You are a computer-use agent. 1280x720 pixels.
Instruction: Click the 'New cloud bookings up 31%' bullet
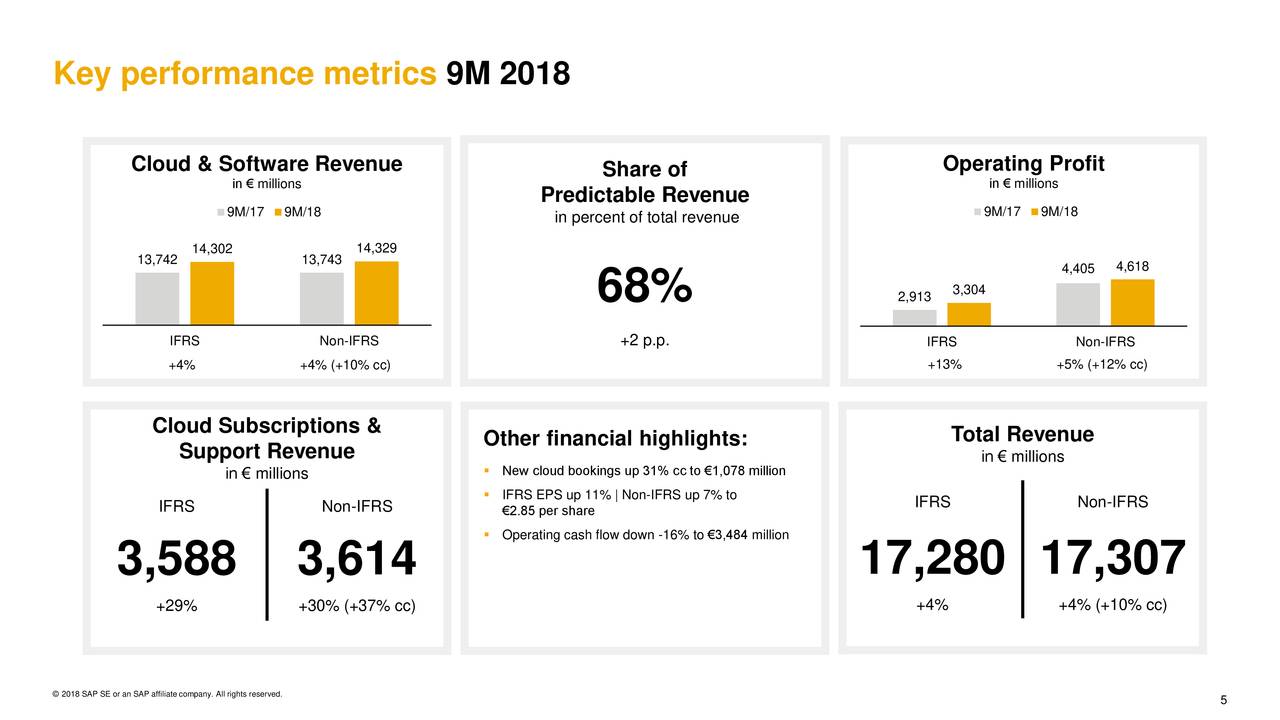coord(644,471)
